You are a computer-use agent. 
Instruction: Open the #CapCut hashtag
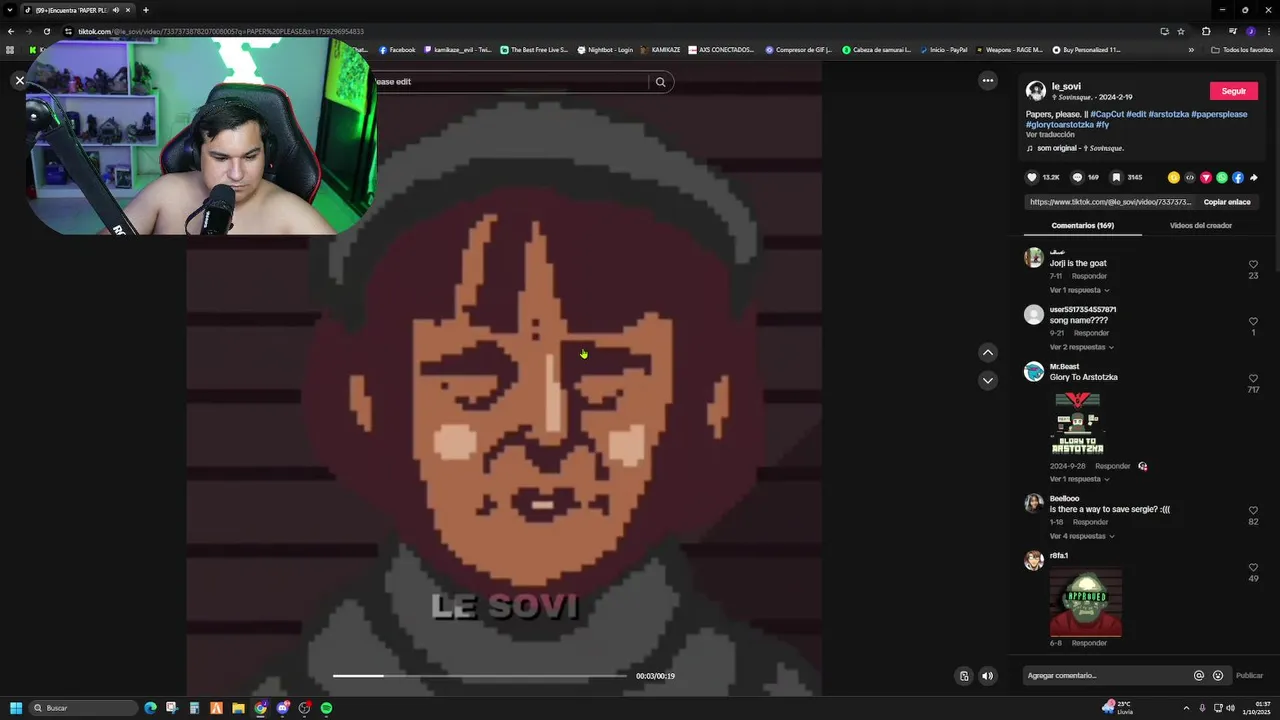click(1107, 114)
